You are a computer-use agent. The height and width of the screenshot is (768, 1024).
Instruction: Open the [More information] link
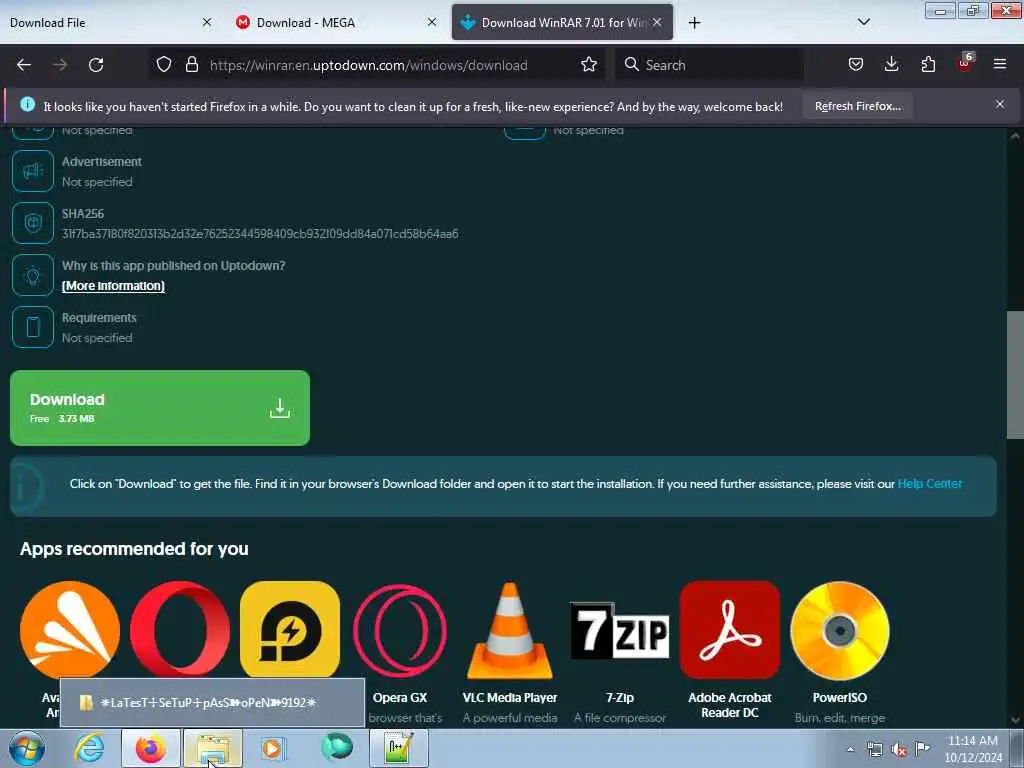click(x=113, y=286)
